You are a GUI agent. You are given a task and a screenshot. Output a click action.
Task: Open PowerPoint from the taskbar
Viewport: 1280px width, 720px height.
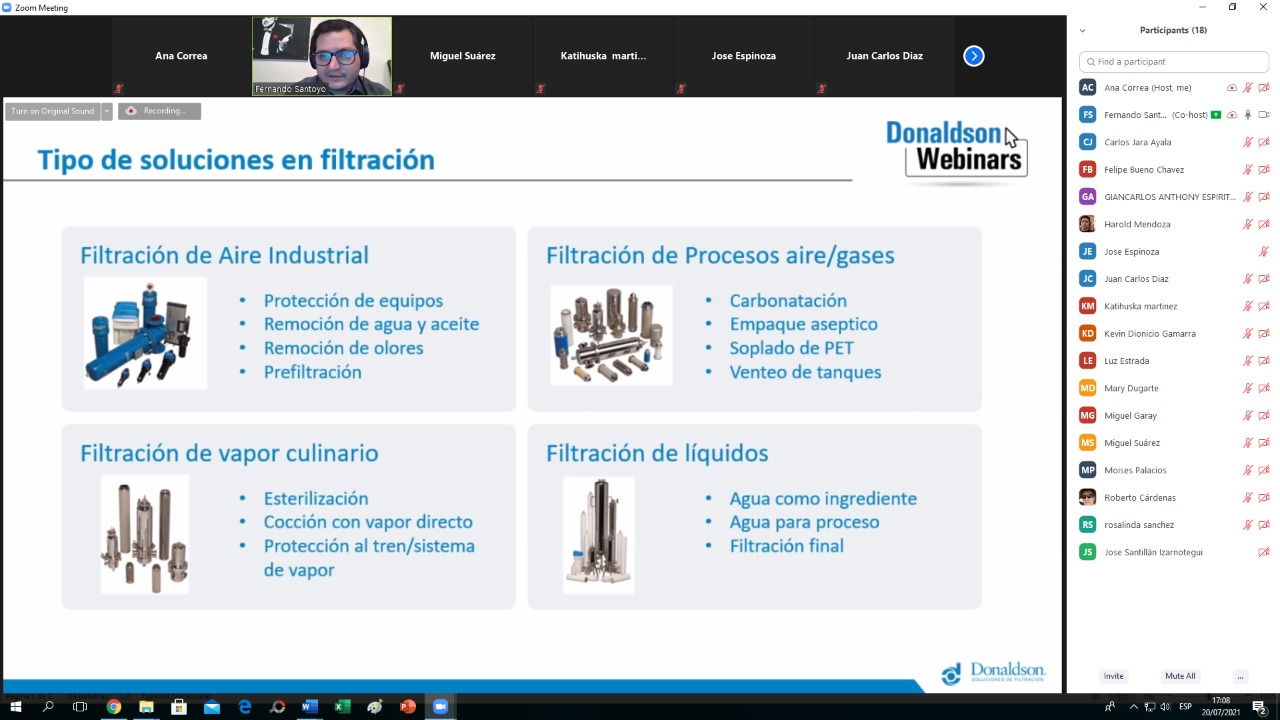[x=408, y=707]
